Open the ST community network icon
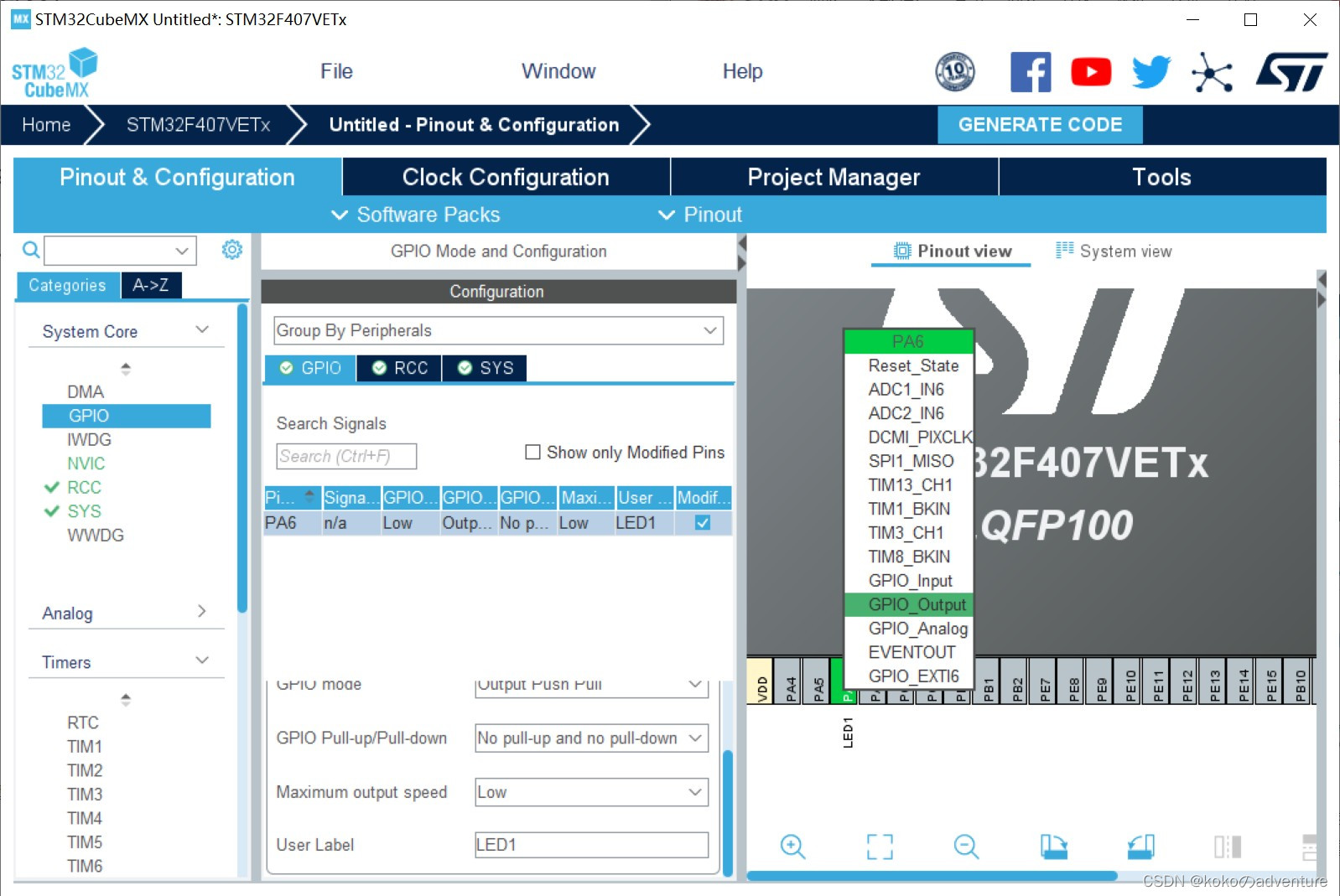This screenshot has height=896, width=1340. pyautogui.click(x=1212, y=72)
